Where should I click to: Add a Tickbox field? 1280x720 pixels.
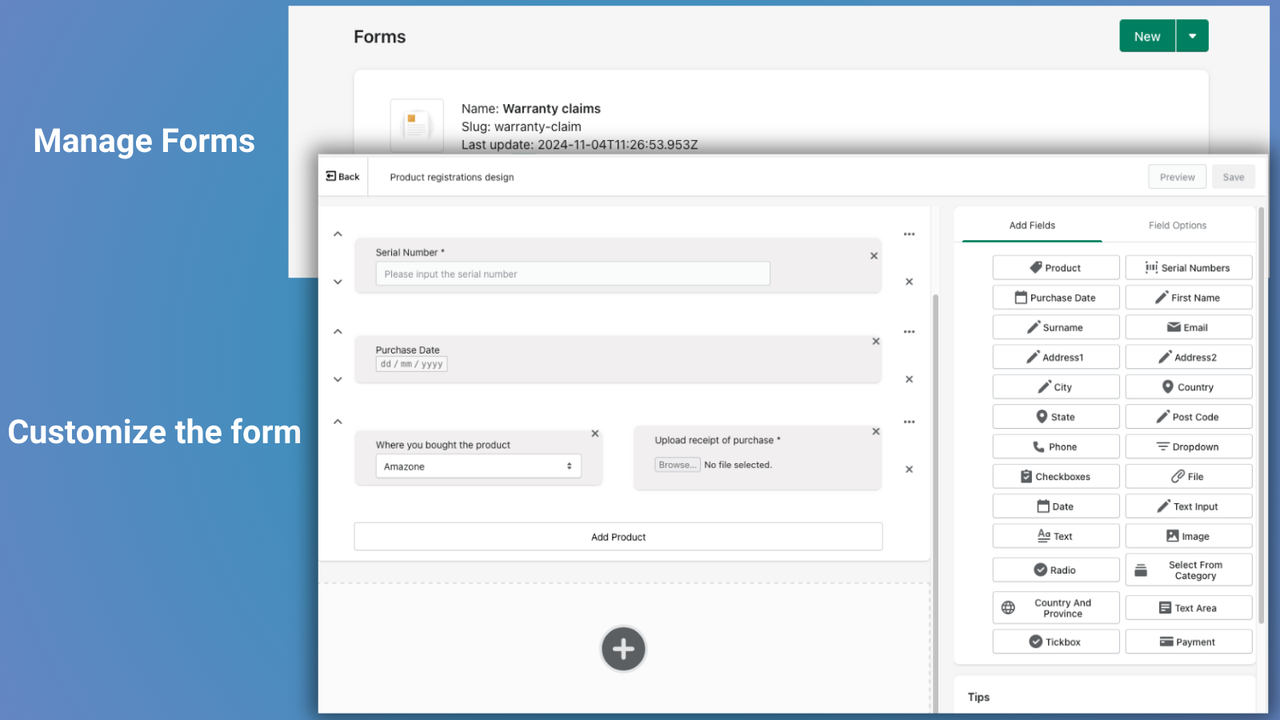(1055, 641)
